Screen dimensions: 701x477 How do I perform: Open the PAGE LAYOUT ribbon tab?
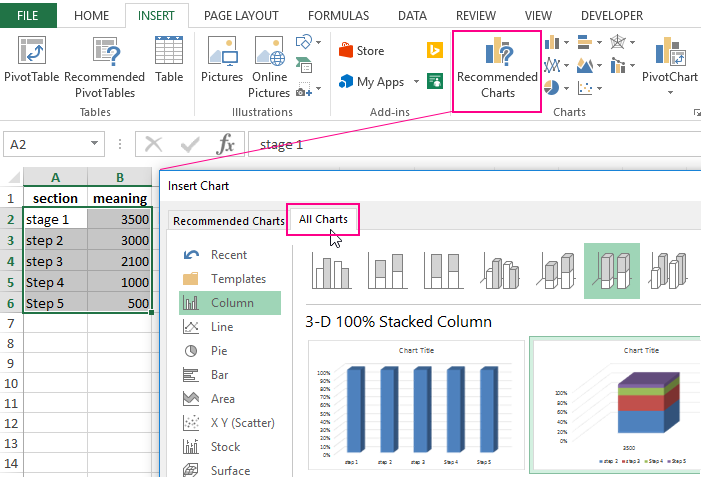click(241, 16)
